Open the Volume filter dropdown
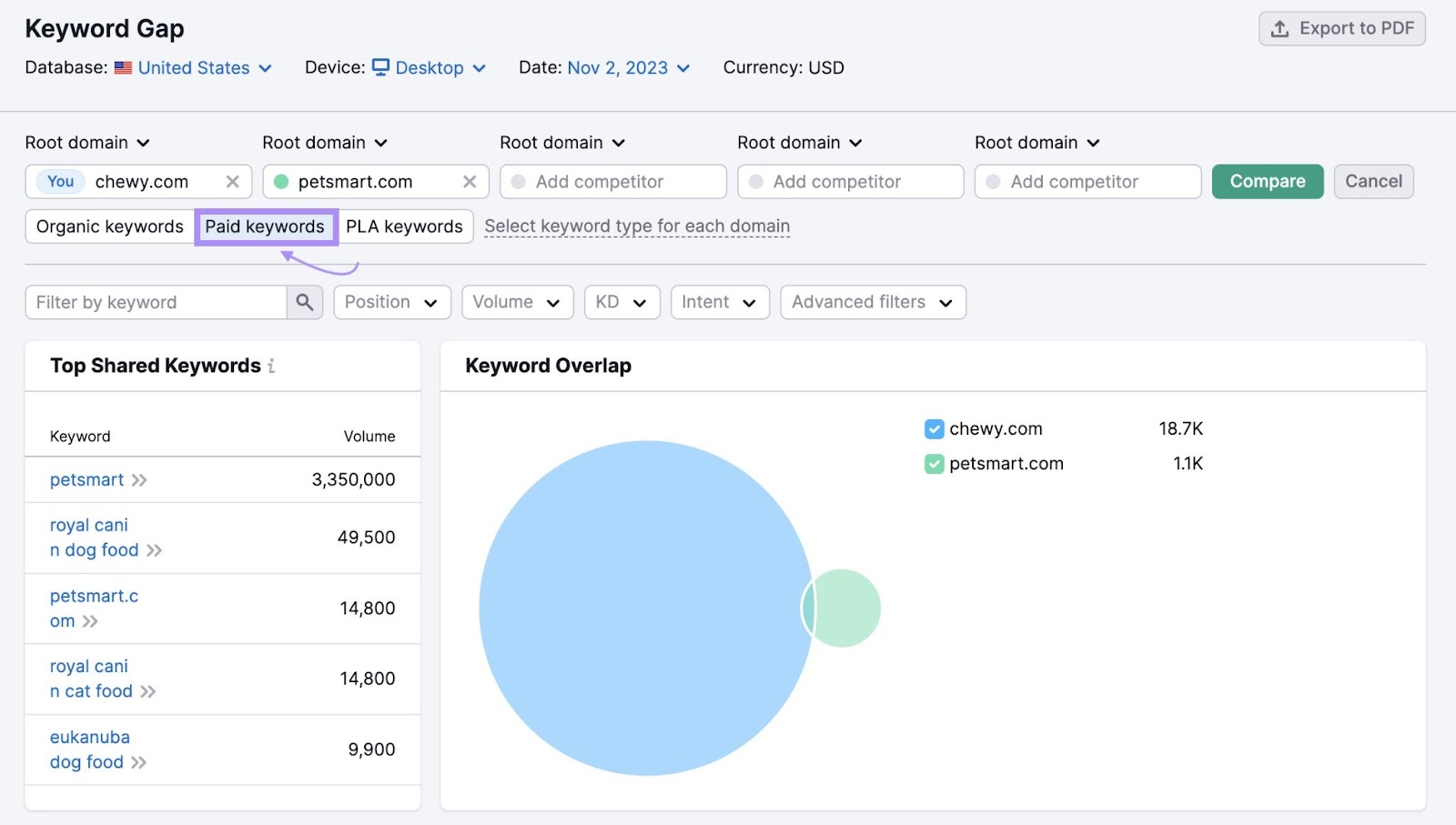 pos(517,302)
